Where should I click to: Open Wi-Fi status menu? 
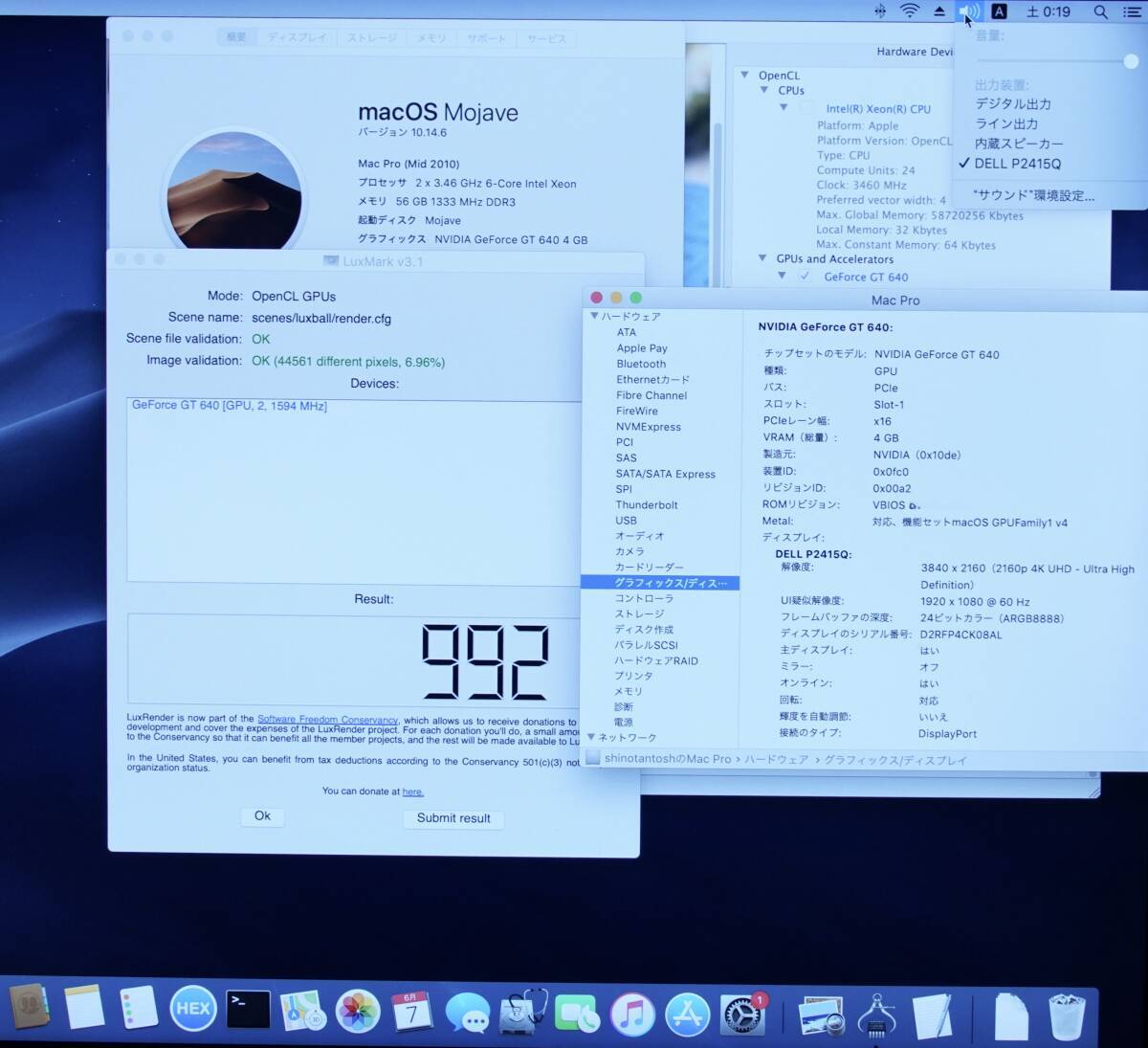tap(910, 11)
